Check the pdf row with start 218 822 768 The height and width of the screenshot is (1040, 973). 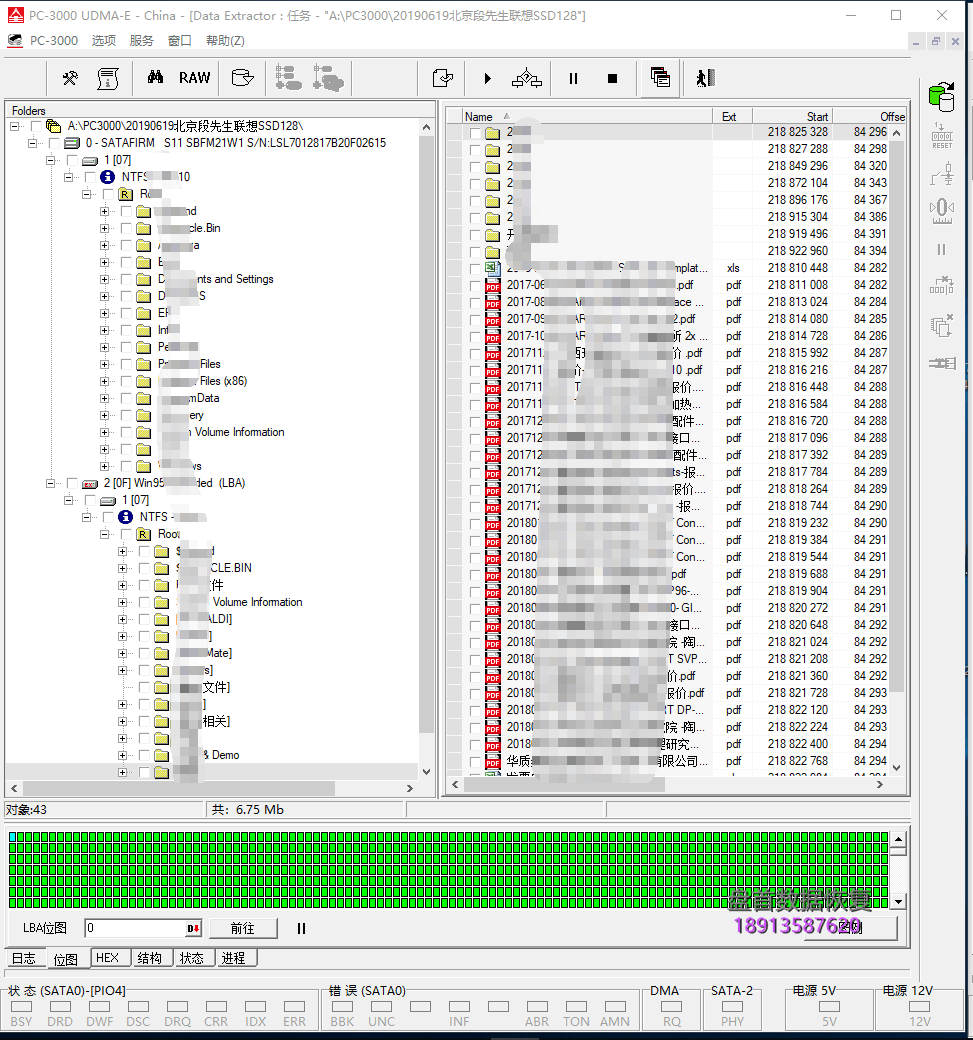point(475,761)
